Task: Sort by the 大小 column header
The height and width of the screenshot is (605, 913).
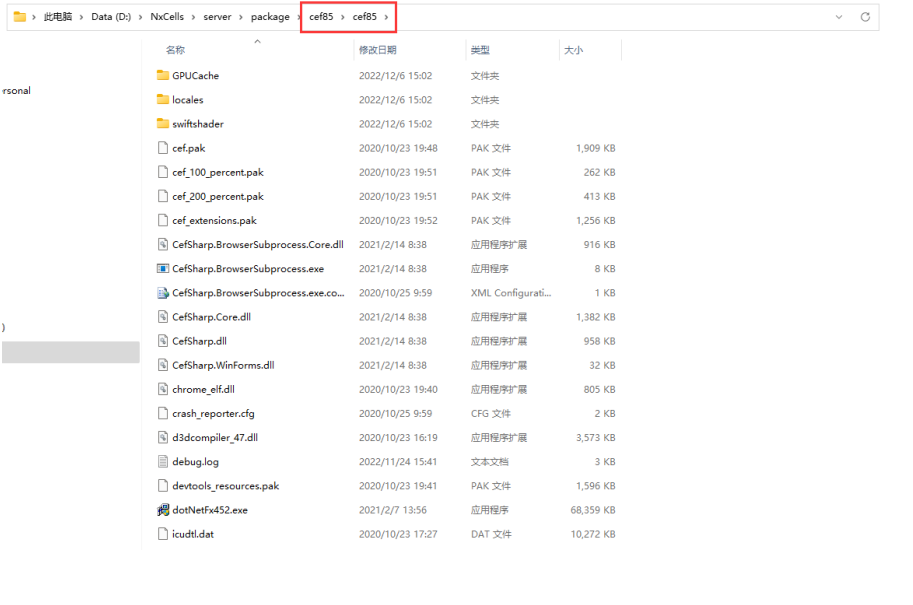Action: coord(573,50)
